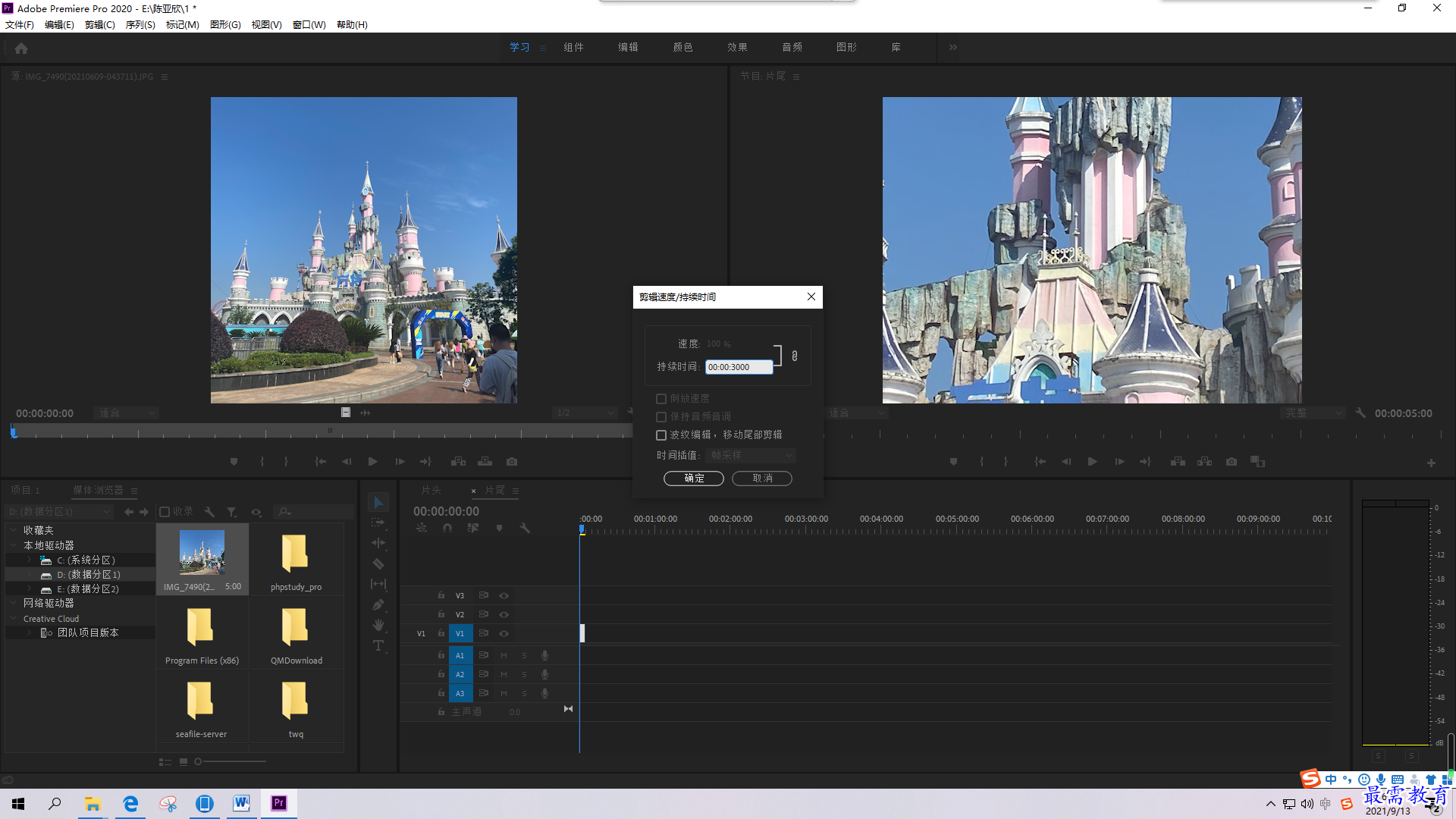Toggle voice-over record on track A1
Screen dimensions: 1456x819
click(544, 655)
